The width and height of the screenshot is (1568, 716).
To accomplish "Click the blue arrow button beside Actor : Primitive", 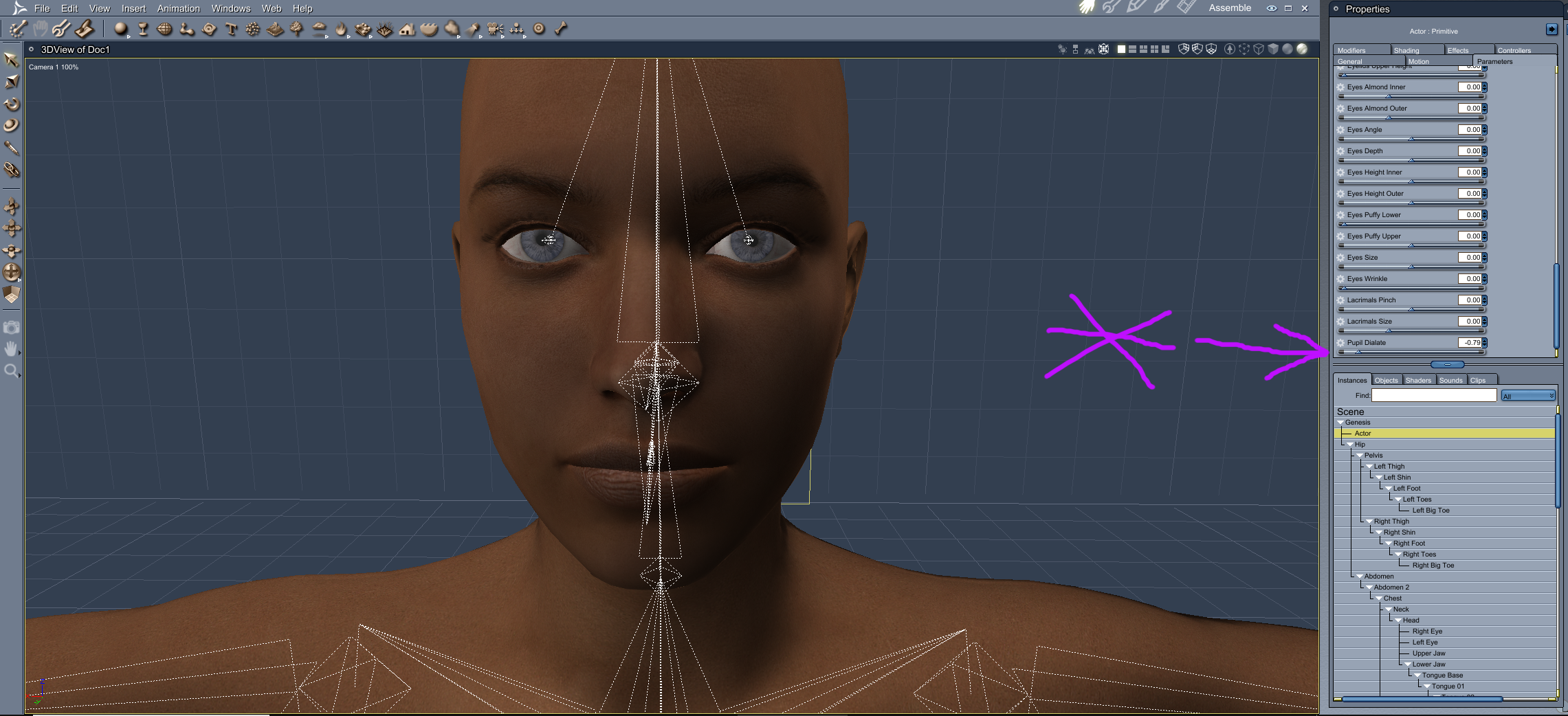I will pos(1552,29).
